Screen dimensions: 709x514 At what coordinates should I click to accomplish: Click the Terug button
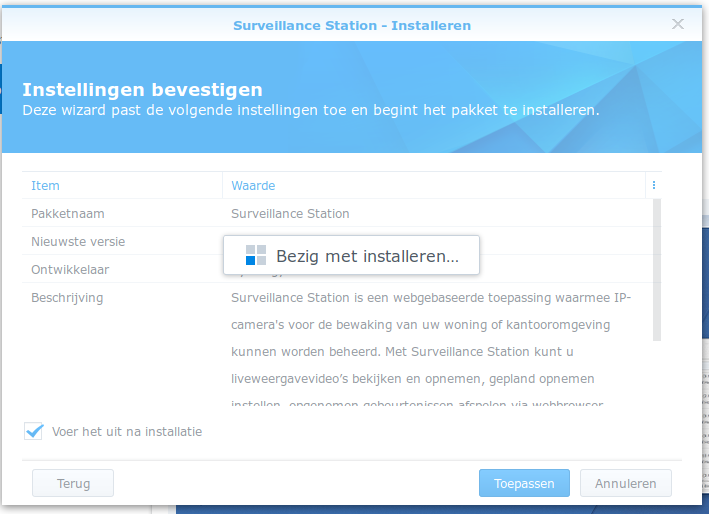pyautogui.click(x=73, y=483)
